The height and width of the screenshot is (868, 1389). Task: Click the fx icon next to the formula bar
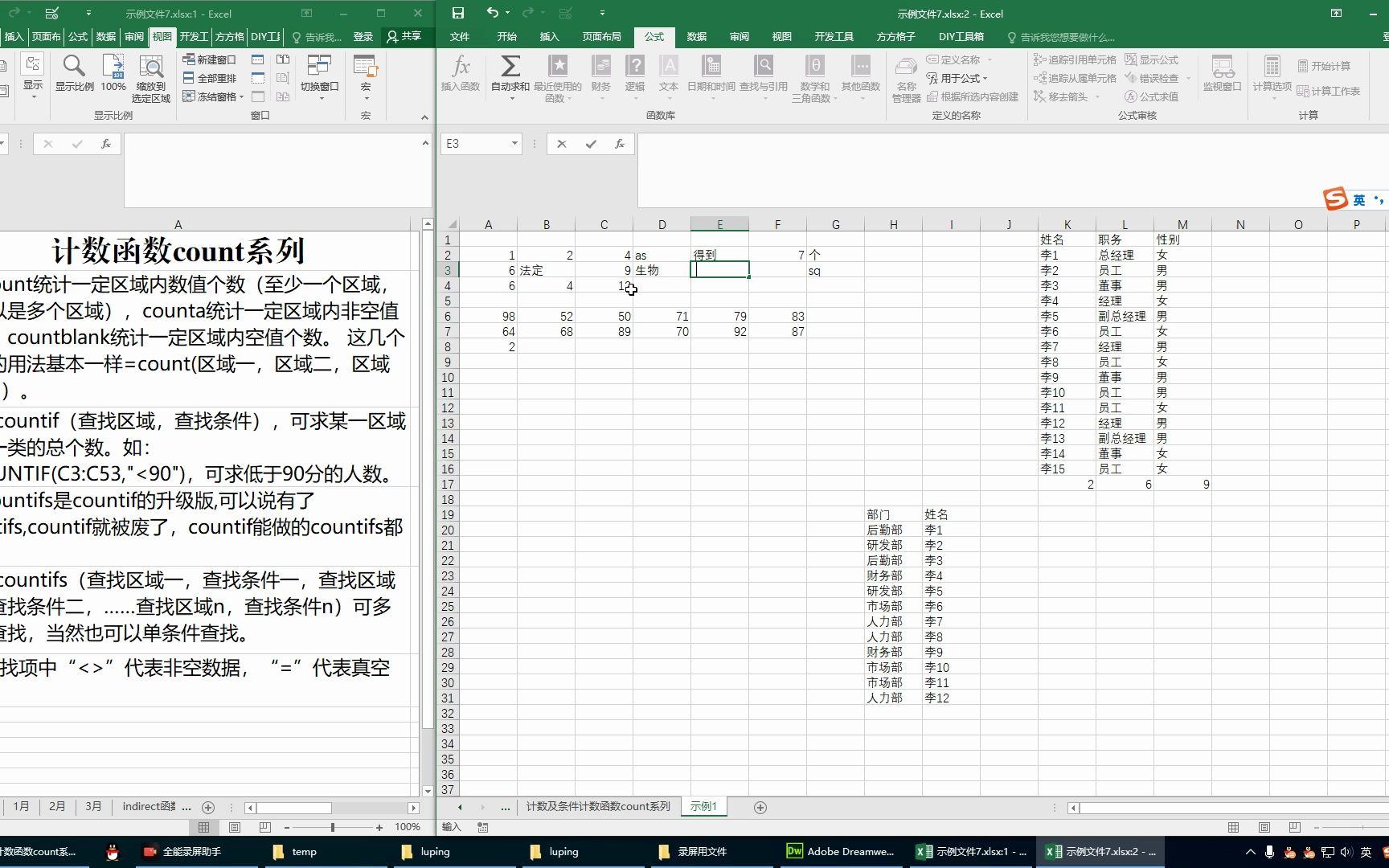pyautogui.click(x=620, y=144)
